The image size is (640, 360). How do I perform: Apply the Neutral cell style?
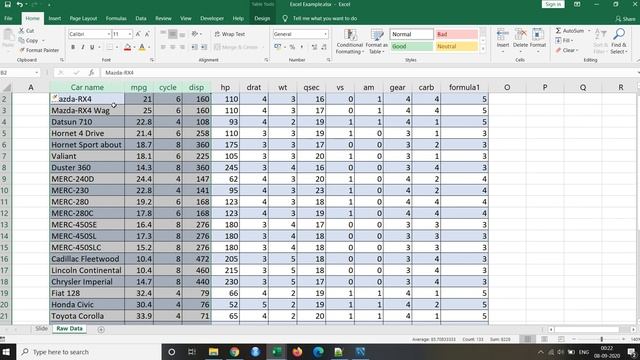456,47
